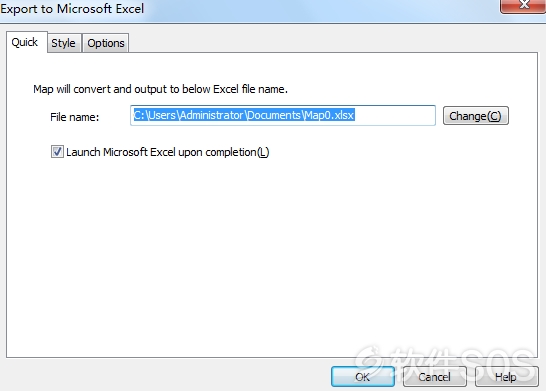Screen dimensions: 546x391
Task: Cancel the Excel export dialog
Action: click(x=434, y=377)
